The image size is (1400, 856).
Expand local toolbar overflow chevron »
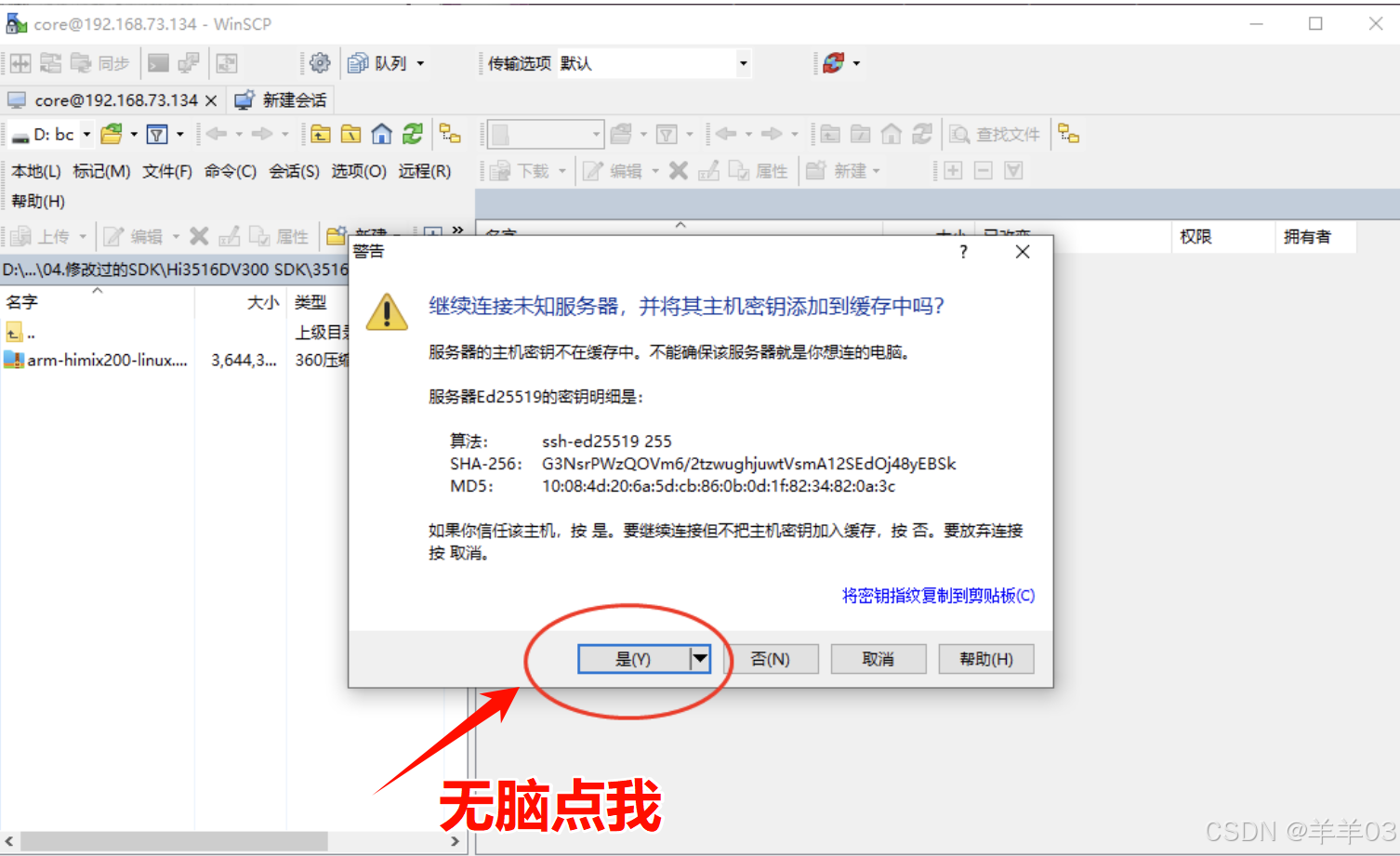click(x=457, y=230)
